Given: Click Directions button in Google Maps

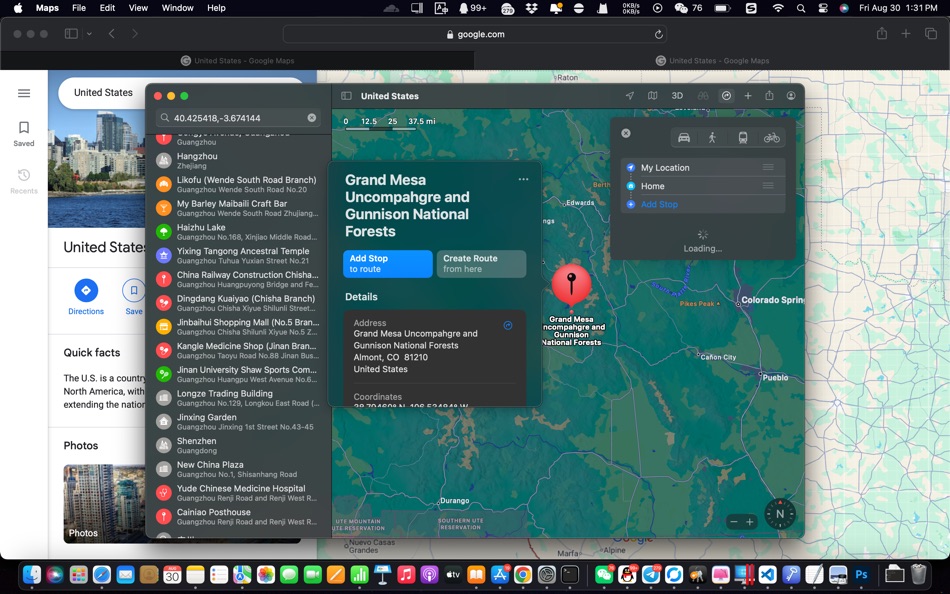Looking at the screenshot, I should click(86, 297).
